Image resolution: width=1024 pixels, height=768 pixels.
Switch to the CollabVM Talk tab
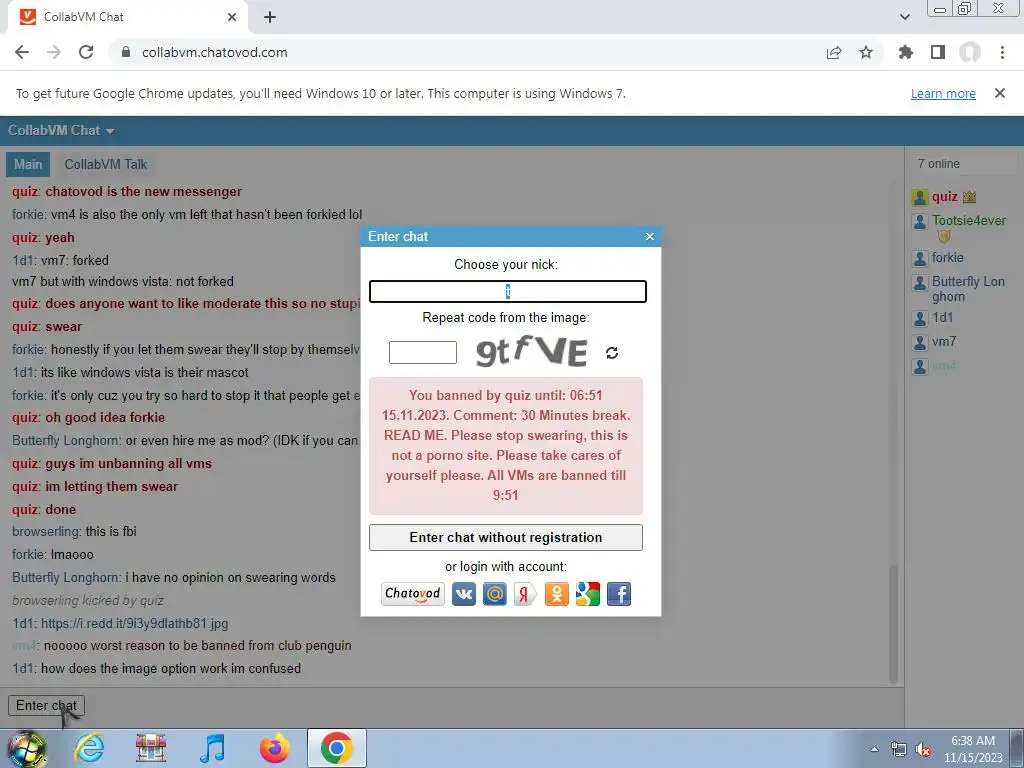[106, 165]
